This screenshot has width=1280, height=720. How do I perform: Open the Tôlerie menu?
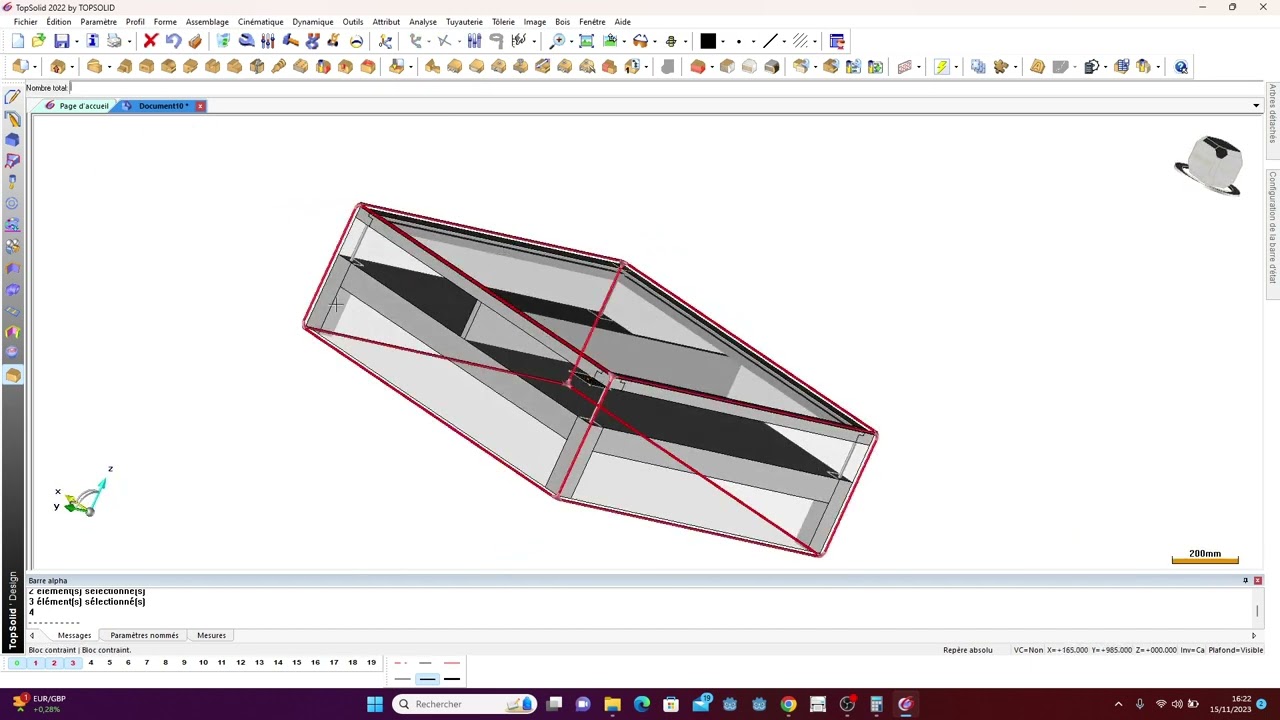[503, 22]
